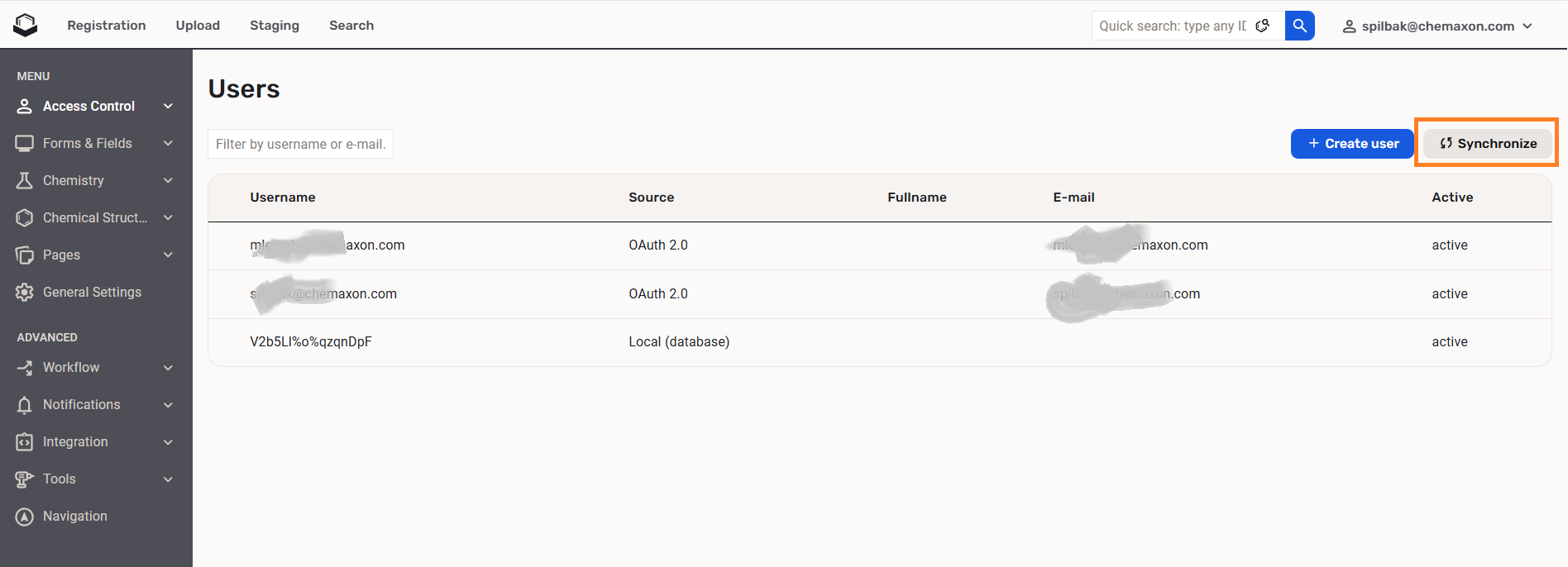
Task: Go to the Staging page
Action: coord(275,26)
